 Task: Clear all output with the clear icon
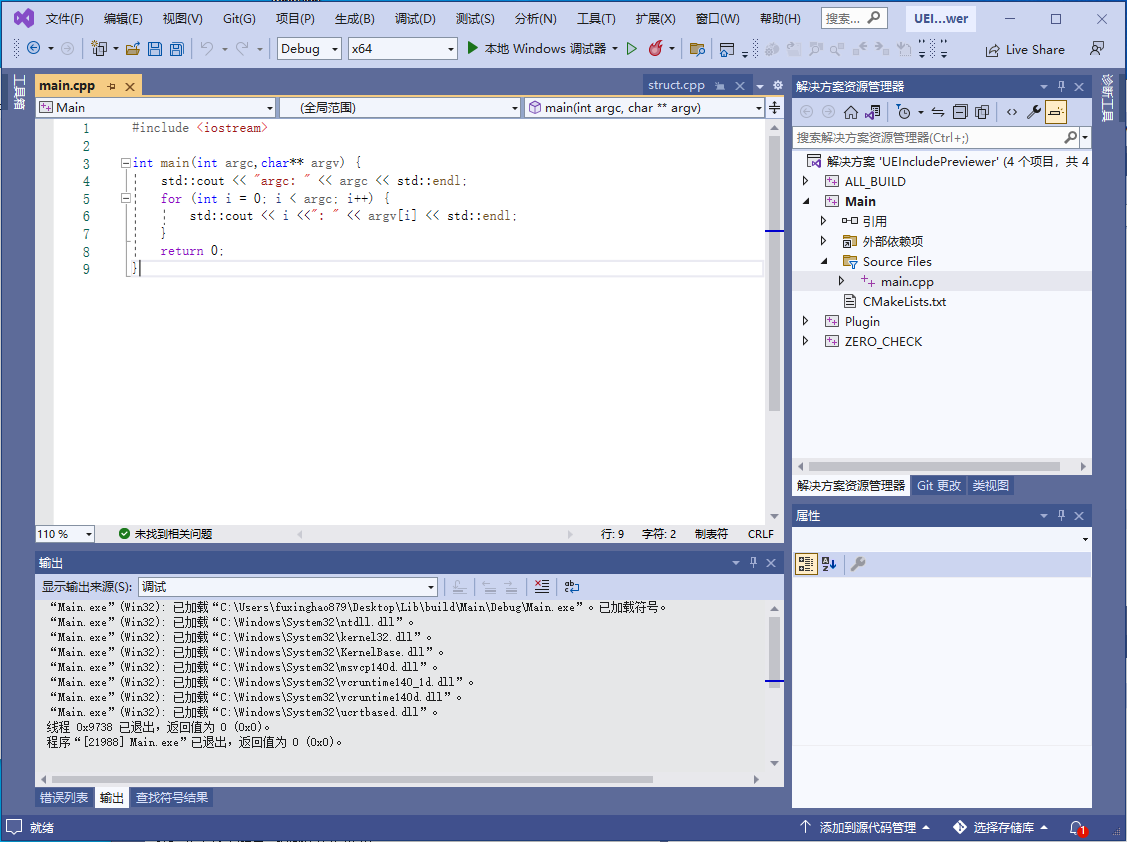[x=541, y=587]
